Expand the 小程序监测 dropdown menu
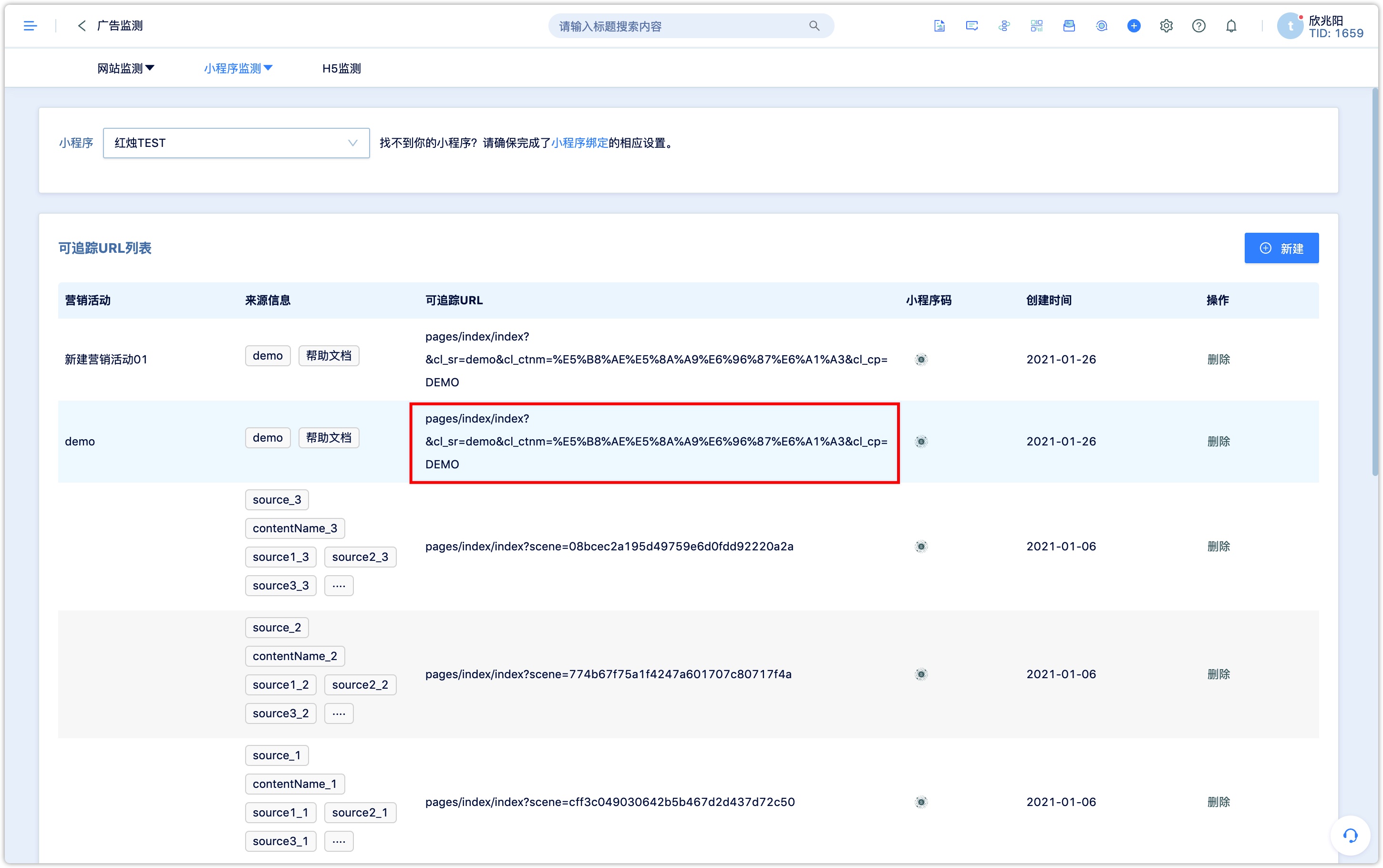The height and width of the screenshot is (868, 1383). pyautogui.click(x=238, y=68)
